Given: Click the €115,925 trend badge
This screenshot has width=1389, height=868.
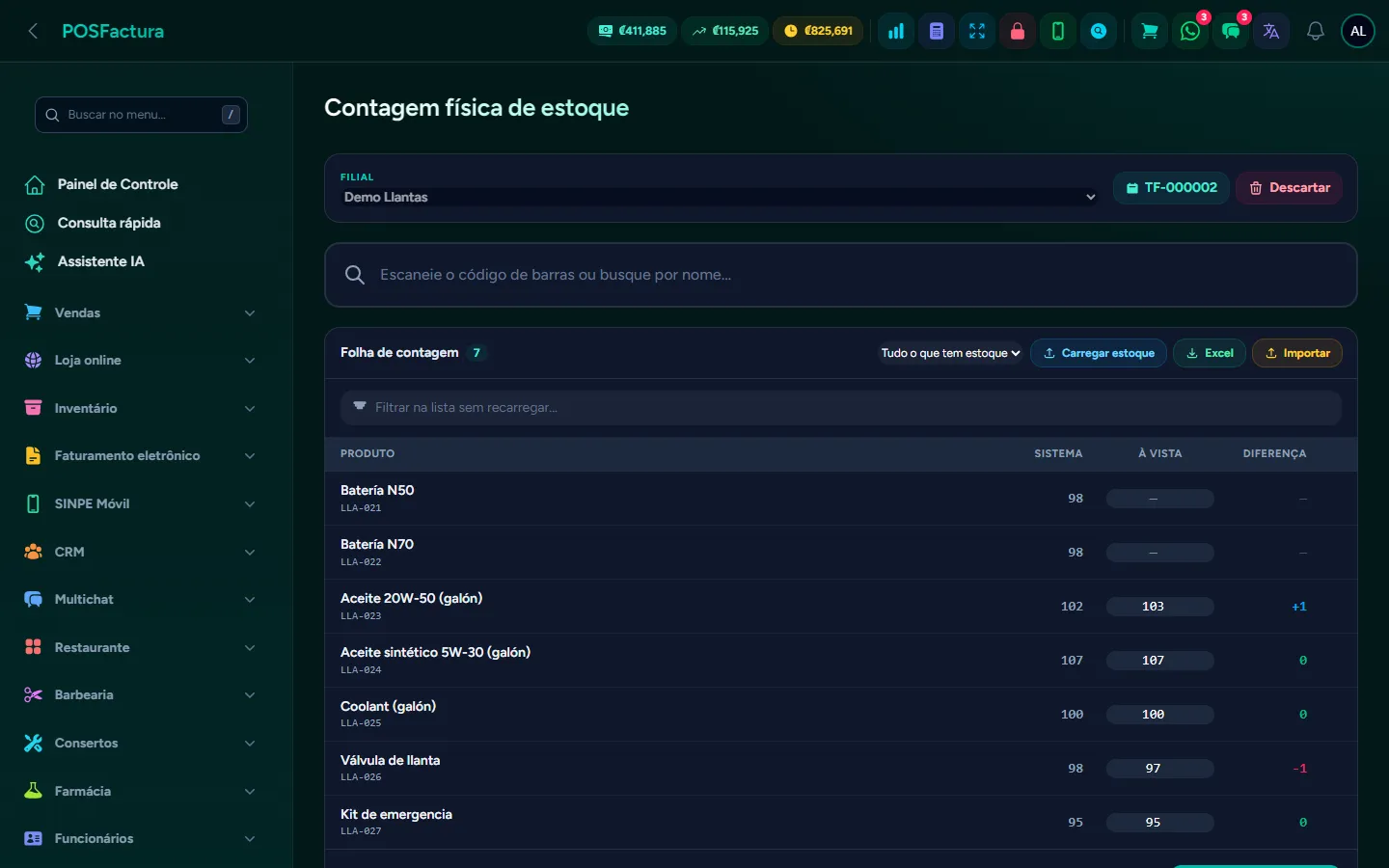Looking at the screenshot, I should point(725,31).
